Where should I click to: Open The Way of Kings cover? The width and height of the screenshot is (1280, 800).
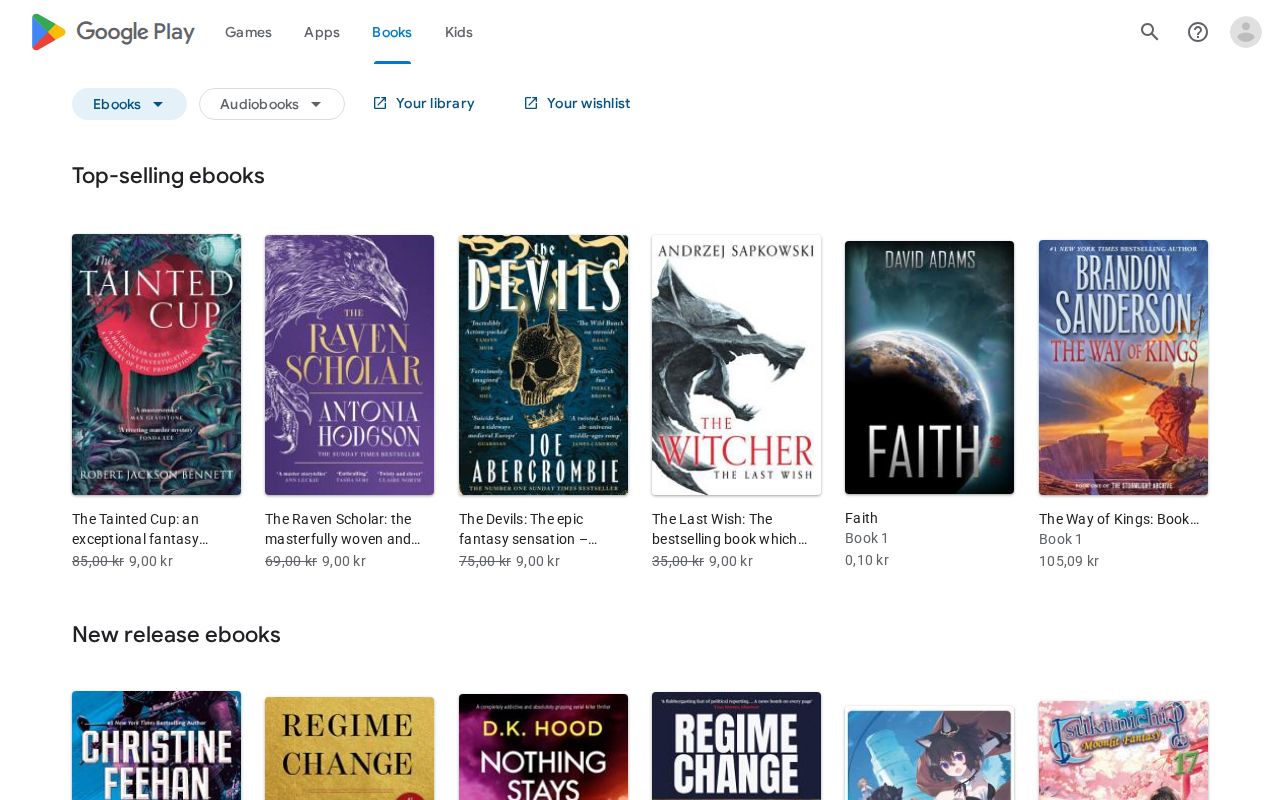pos(1123,367)
